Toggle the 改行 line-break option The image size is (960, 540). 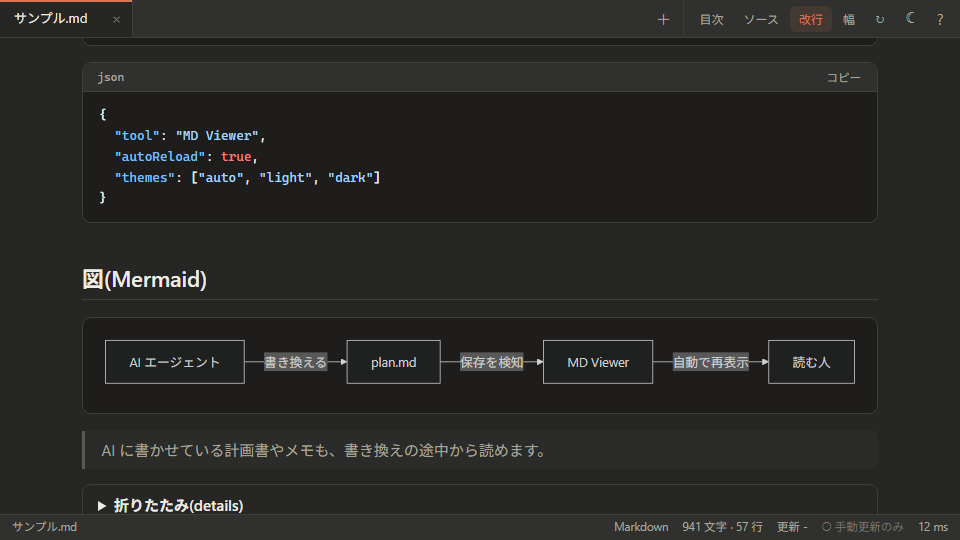(x=811, y=20)
